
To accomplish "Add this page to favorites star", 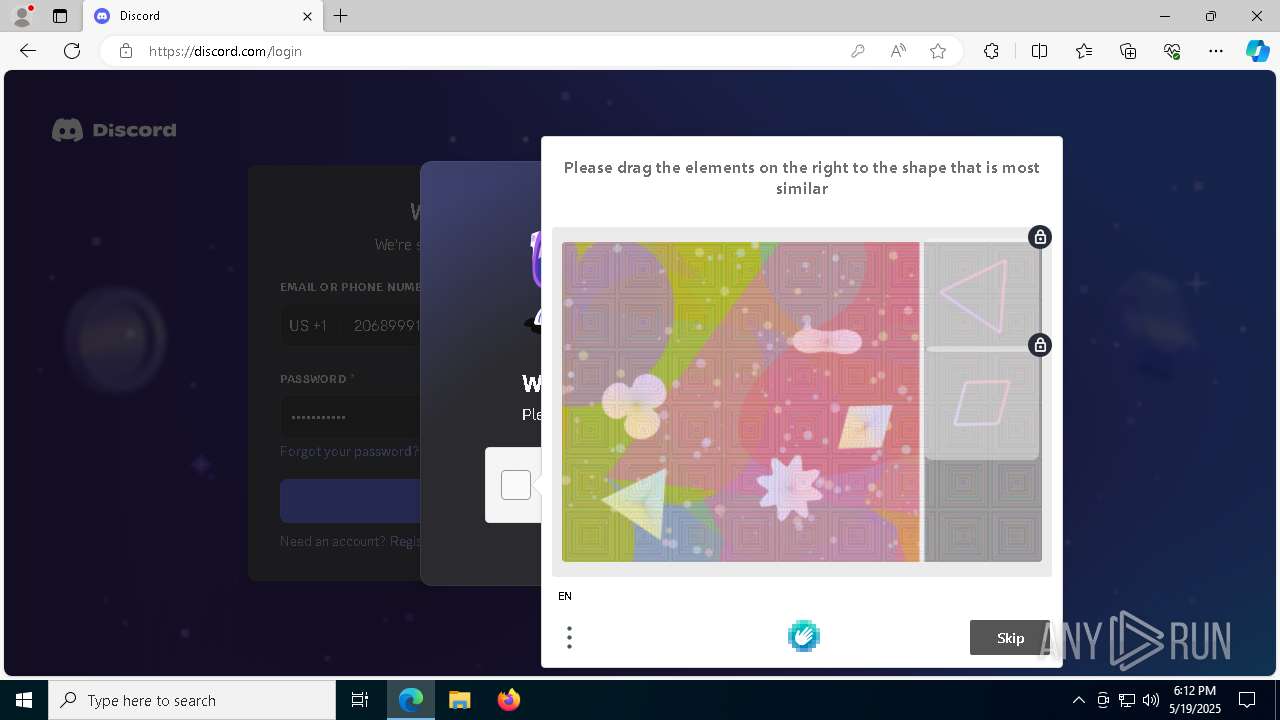I will (938, 51).
